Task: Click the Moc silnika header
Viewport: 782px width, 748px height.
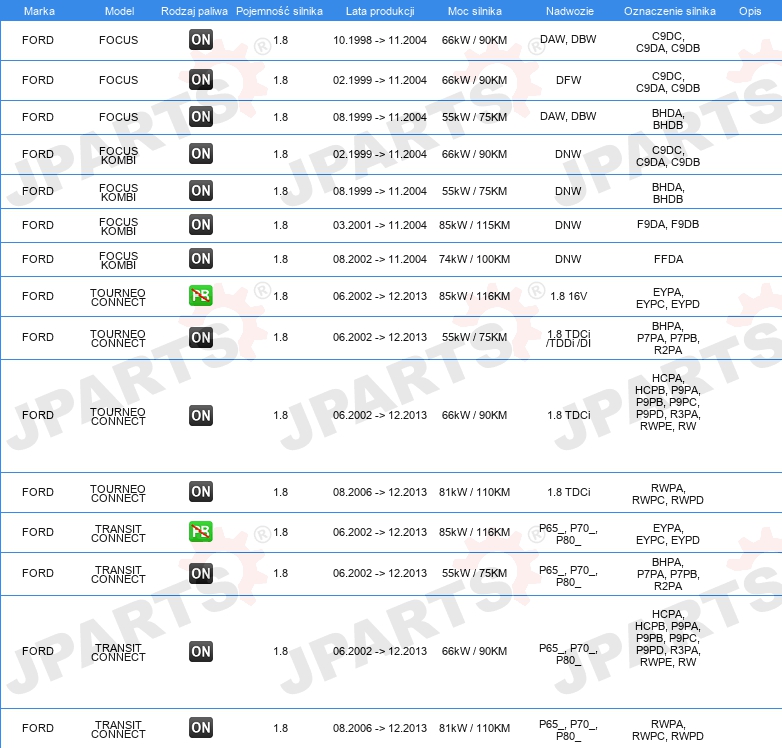Action: pos(475,11)
